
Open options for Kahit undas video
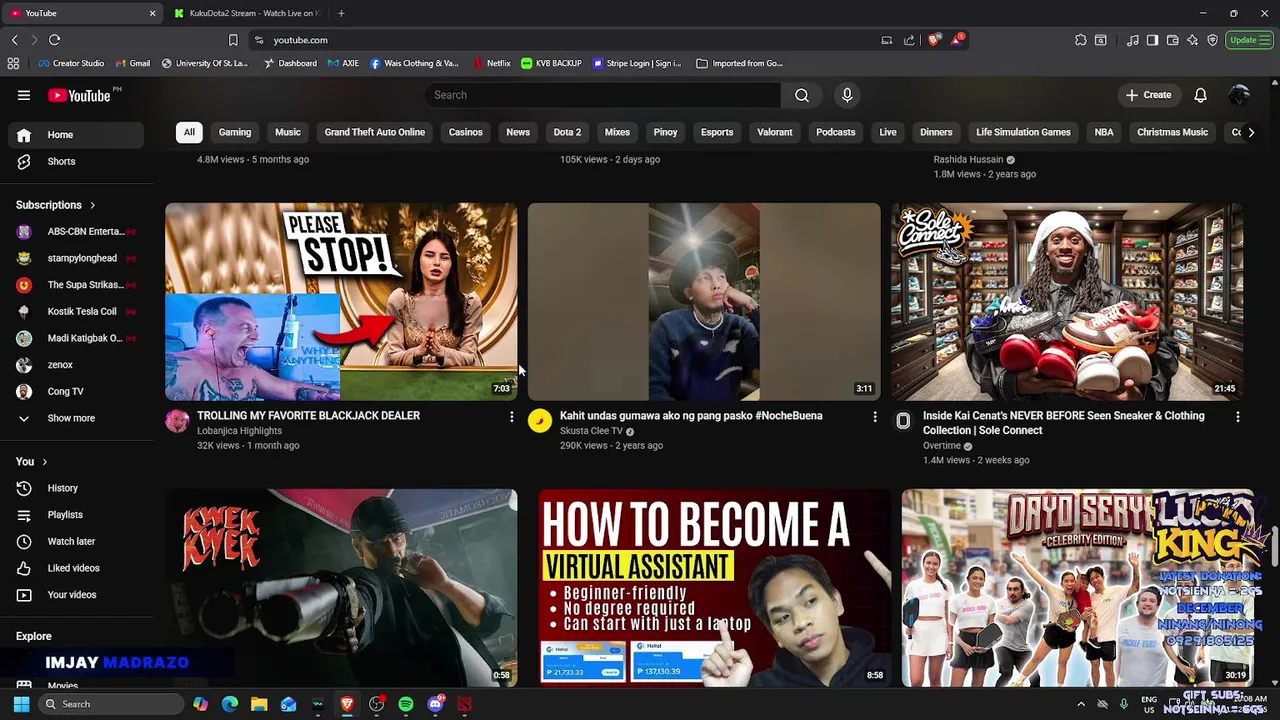click(x=874, y=416)
